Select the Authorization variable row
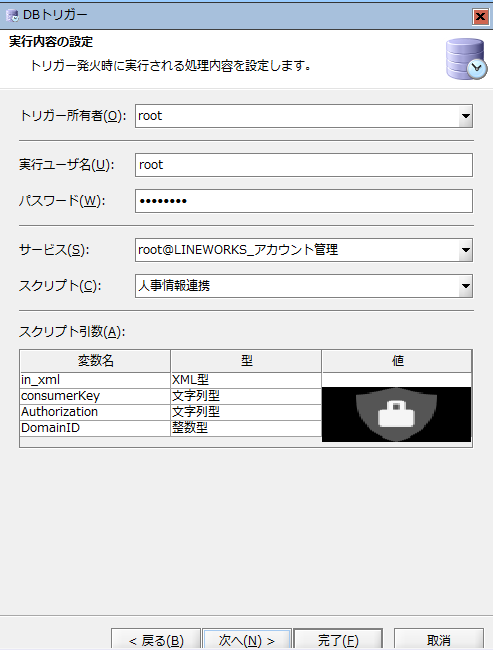Image resolution: width=493 pixels, height=650 pixels. click(246, 412)
